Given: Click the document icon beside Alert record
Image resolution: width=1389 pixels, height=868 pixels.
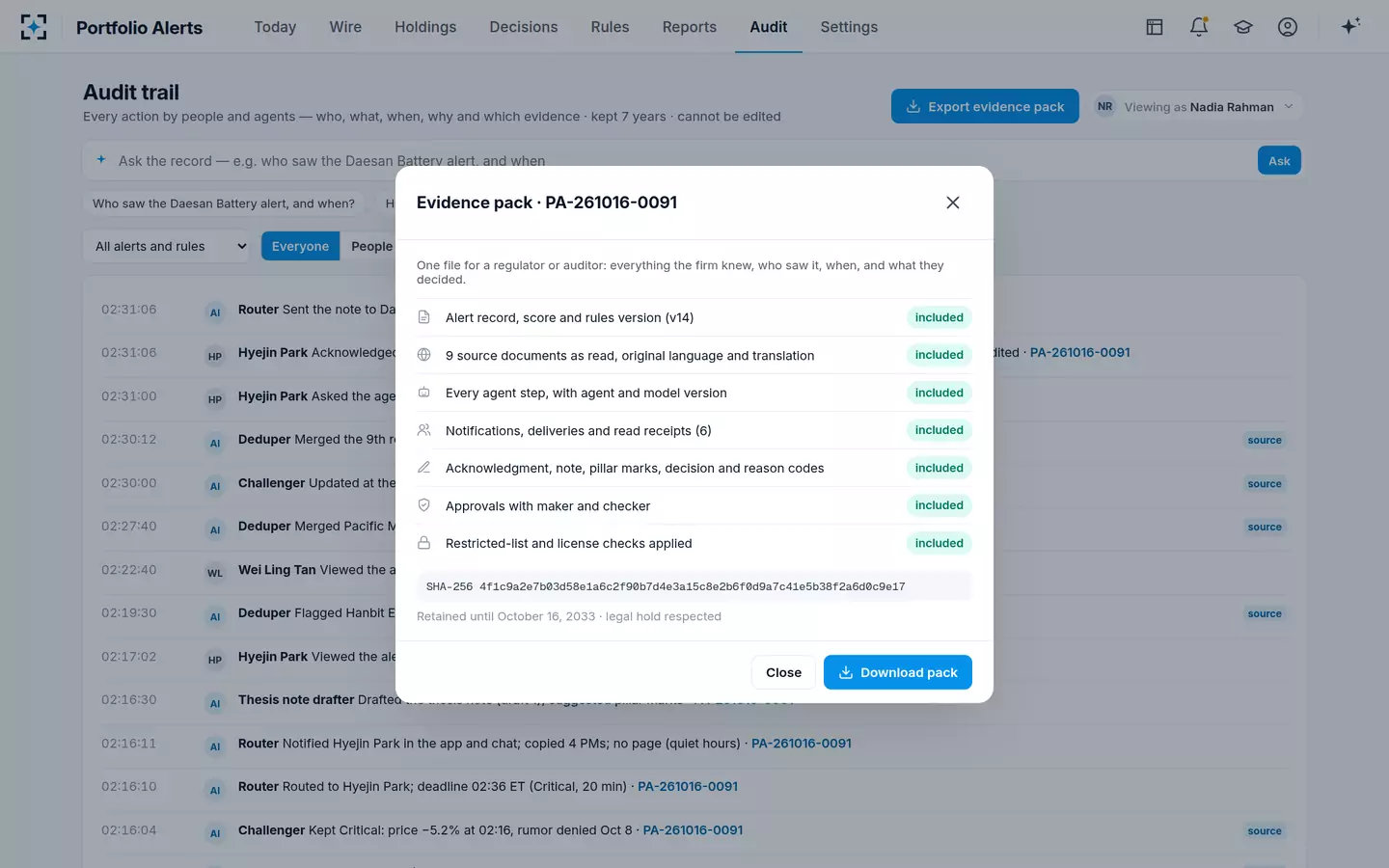Looking at the screenshot, I should pos(423,317).
